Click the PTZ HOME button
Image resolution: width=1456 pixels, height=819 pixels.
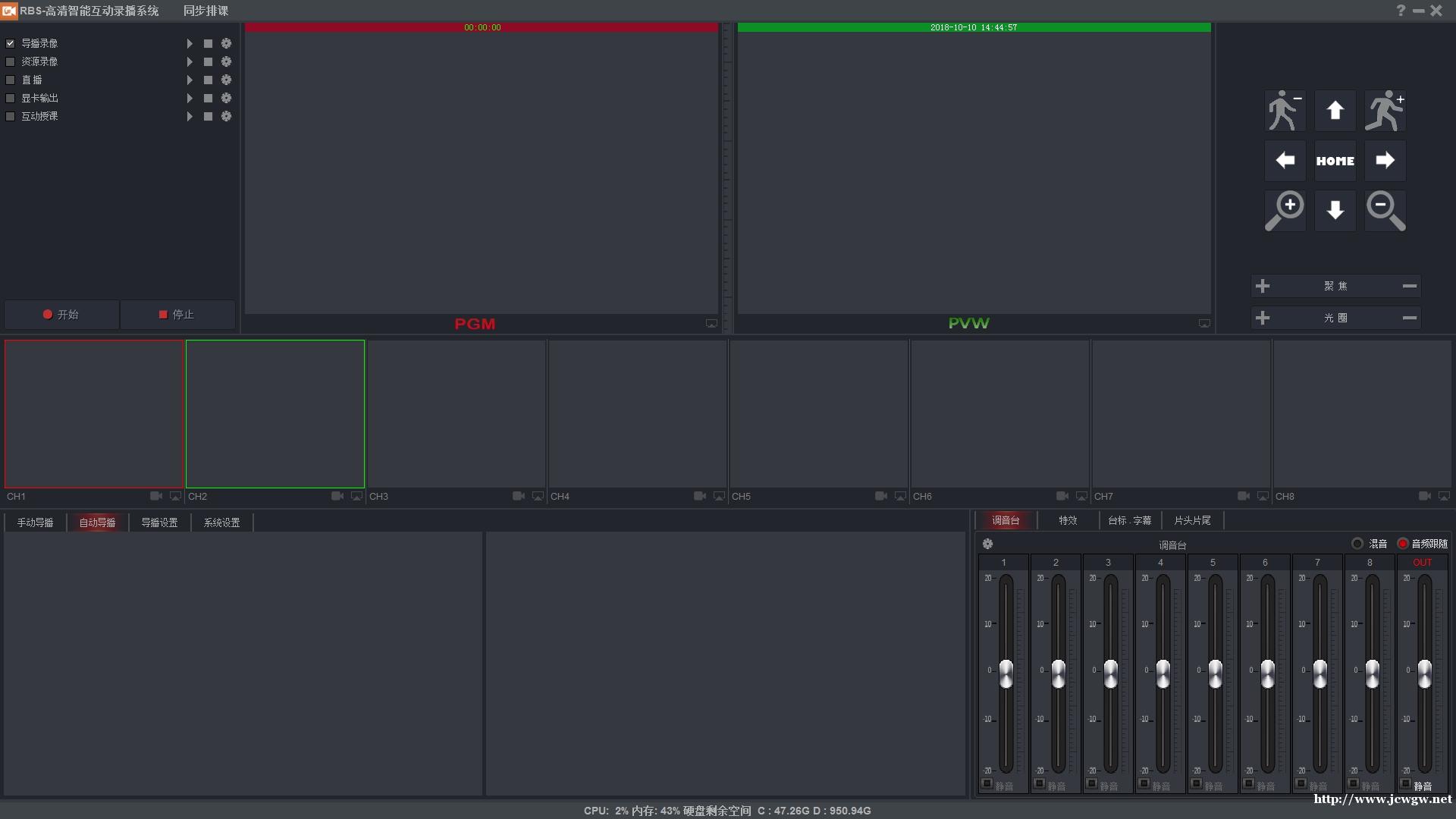(x=1335, y=161)
